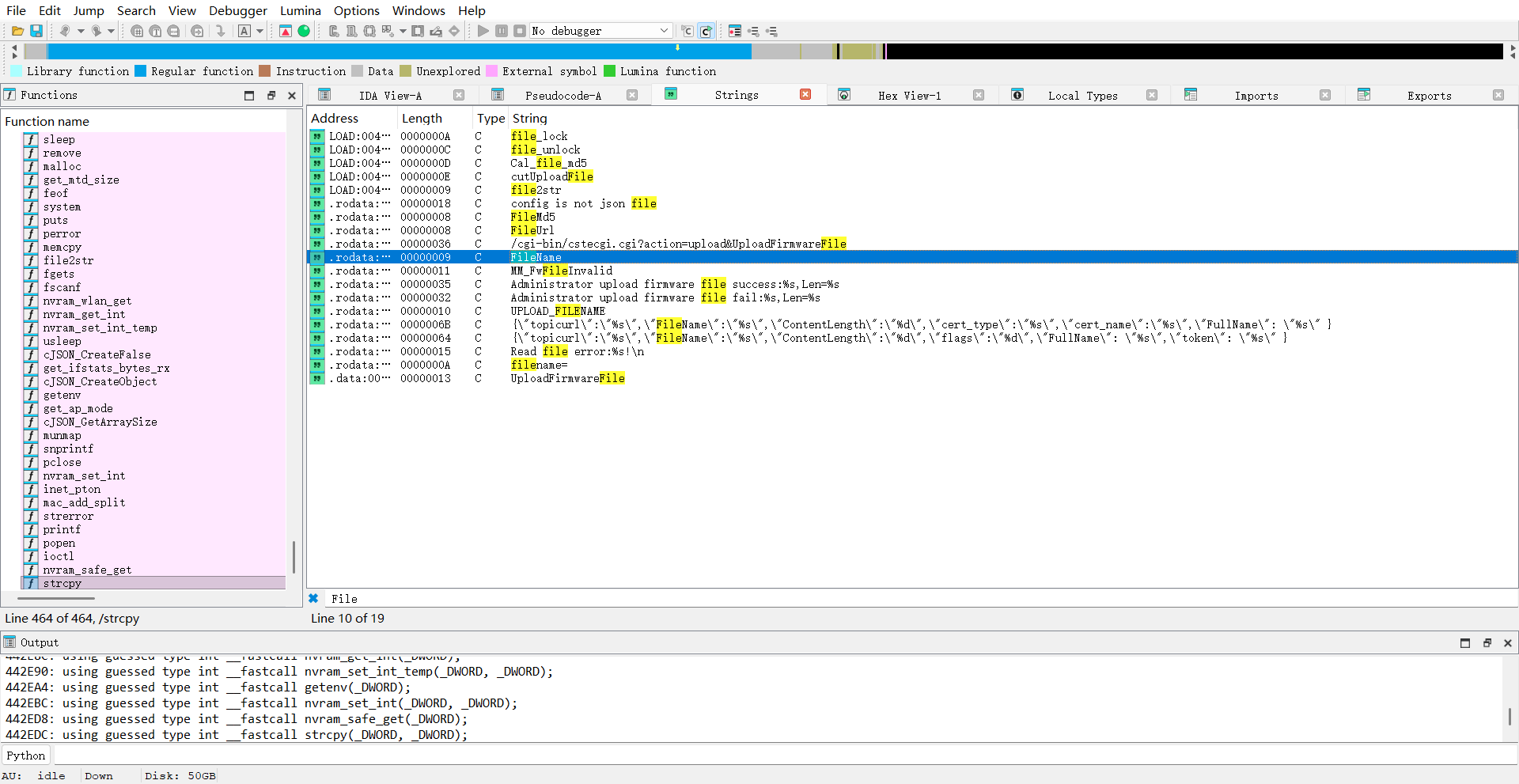
Task: Select nvram_safe_get in the Functions list
Action: (87, 570)
